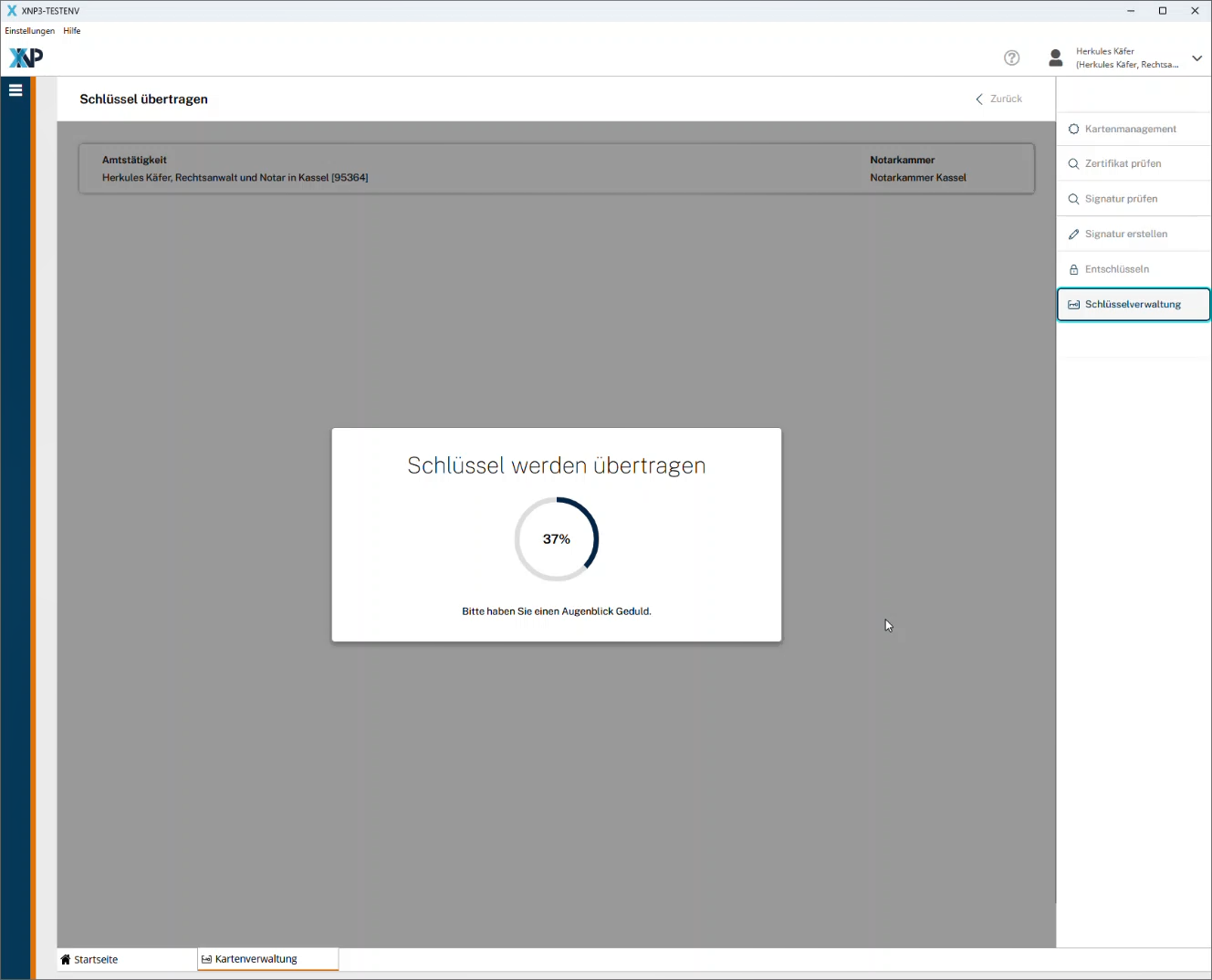The width and height of the screenshot is (1212, 980).
Task: Expand the Herkules Käfer account dropdown arrow
Action: click(1196, 58)
